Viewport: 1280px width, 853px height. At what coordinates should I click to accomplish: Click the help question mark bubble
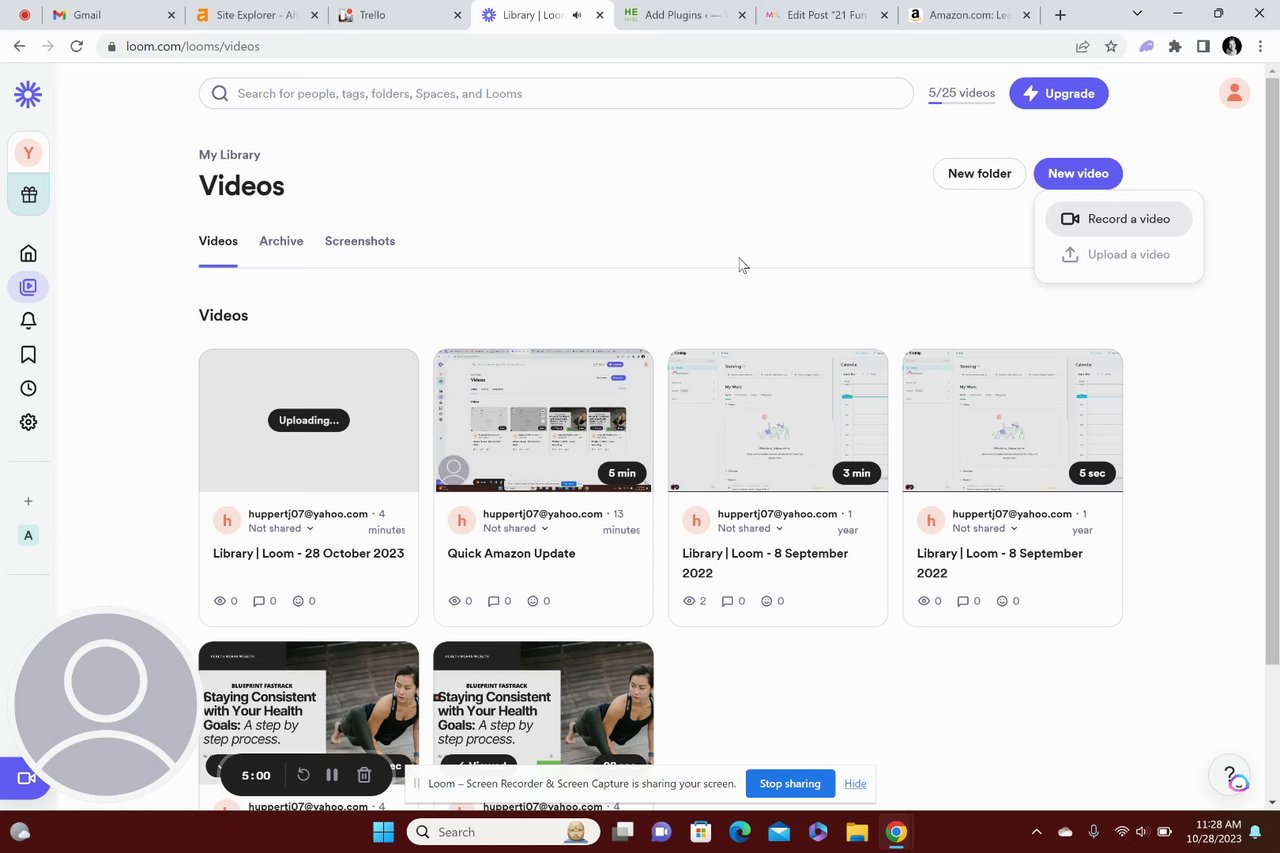[x=1229, y=775]
